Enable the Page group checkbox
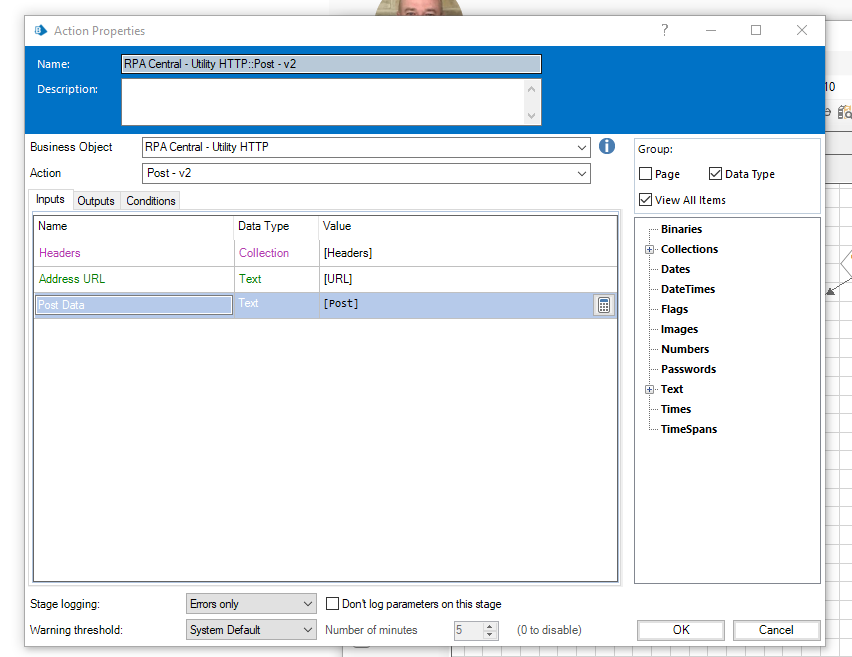Image resolution: width=852 pixels, height=657 pixels. click(x=646, y=174)
